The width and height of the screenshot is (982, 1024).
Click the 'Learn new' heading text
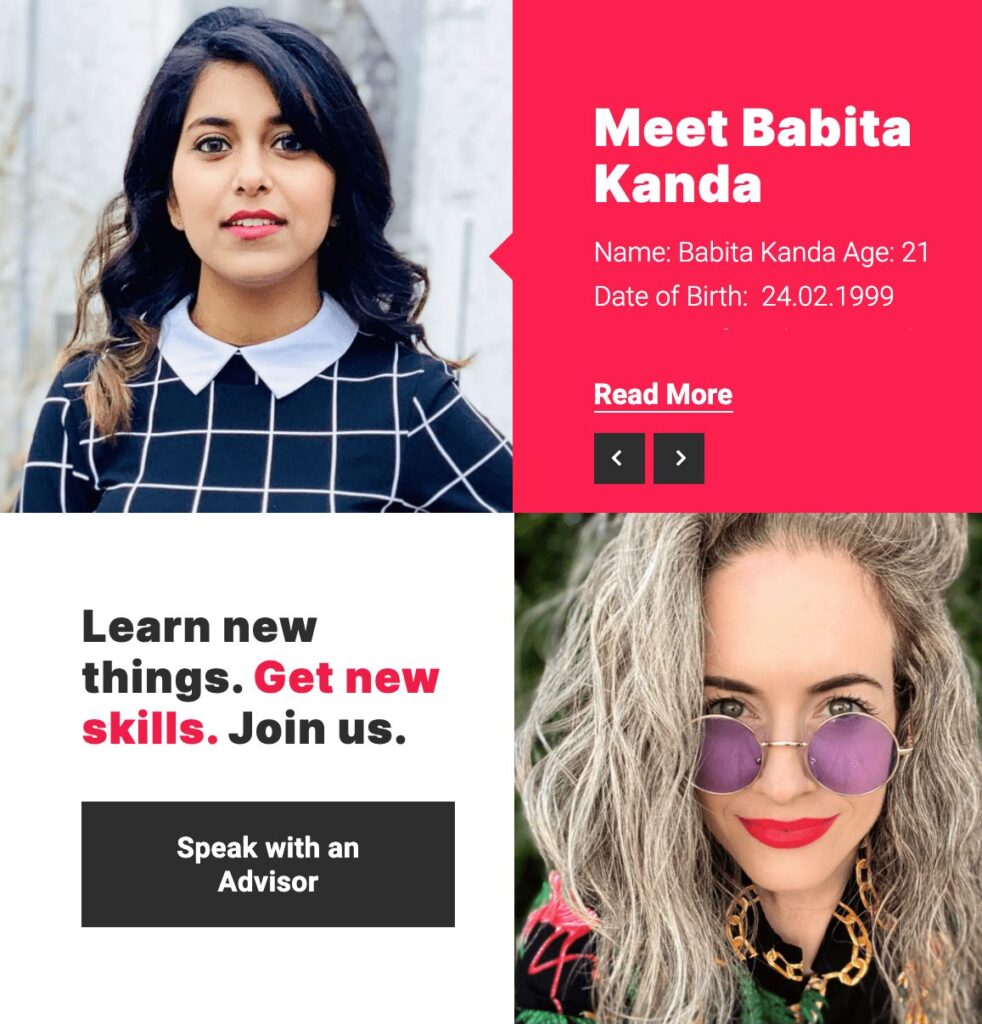(x=200, y=627)
